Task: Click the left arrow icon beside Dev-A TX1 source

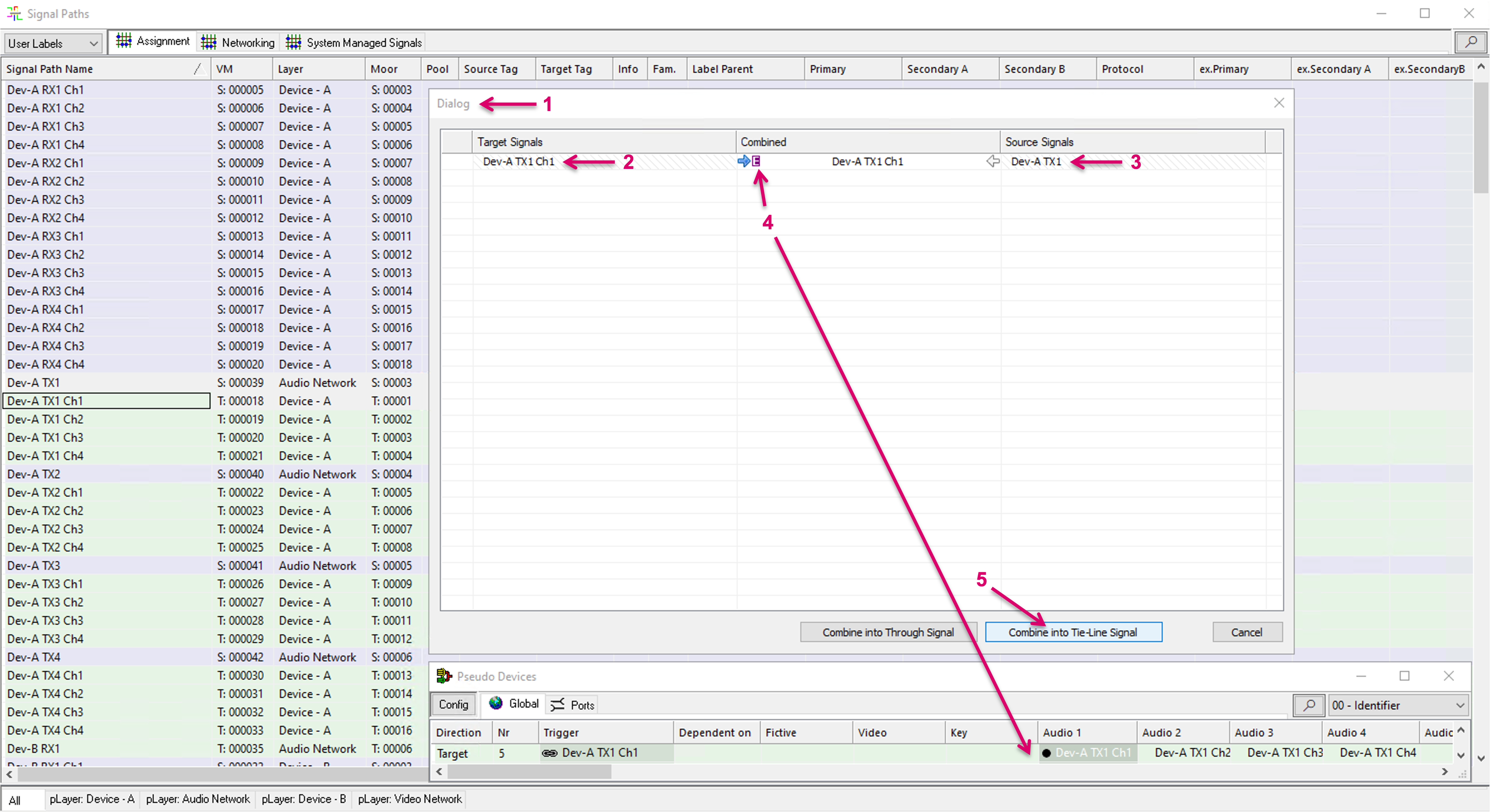Action: pos(993,161)
